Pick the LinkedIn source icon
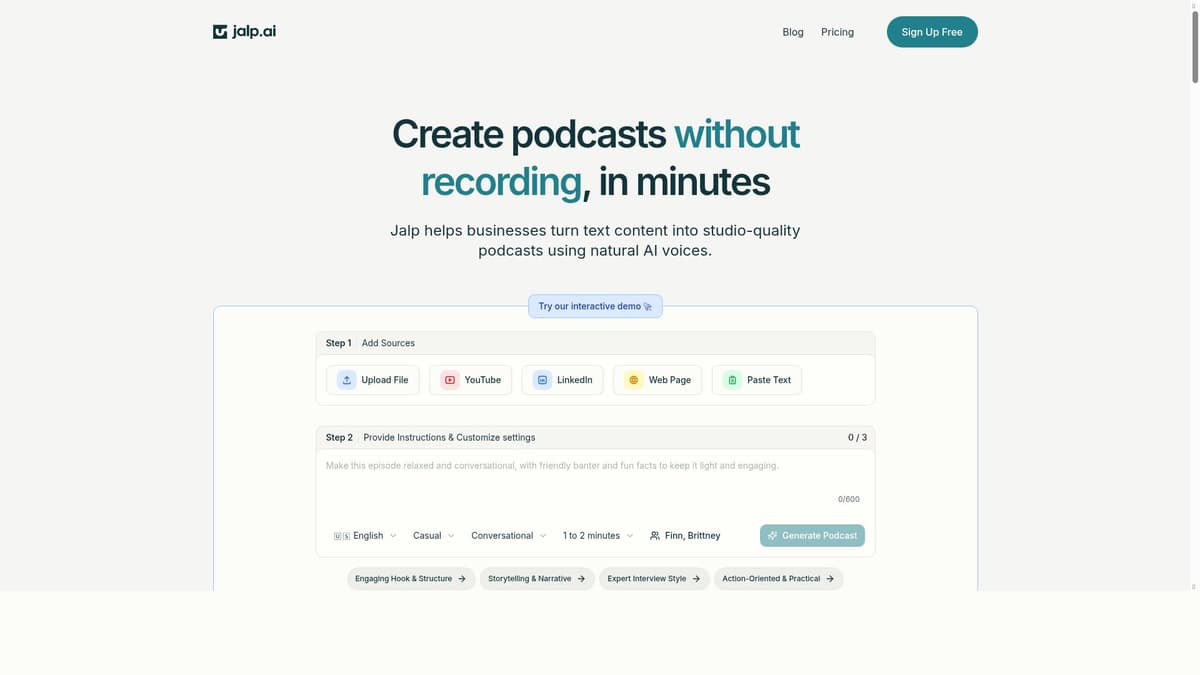 [x=540, y=379]
